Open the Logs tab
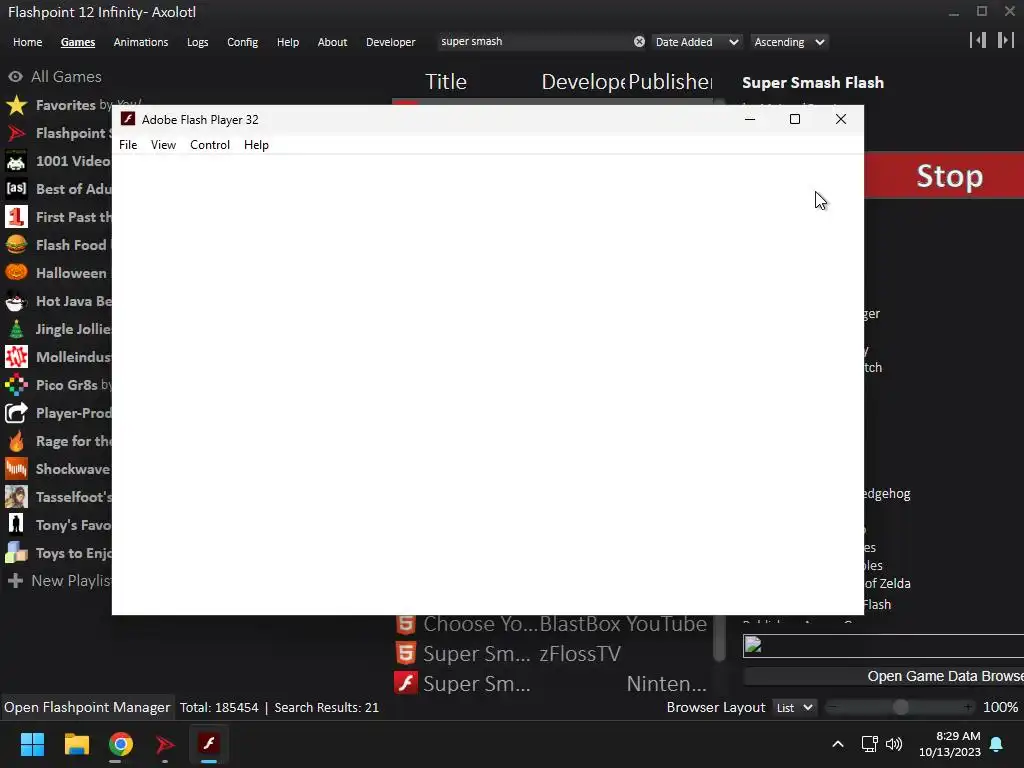The width and height of the screenshot is (1024, 768). [x=197, y=42]
